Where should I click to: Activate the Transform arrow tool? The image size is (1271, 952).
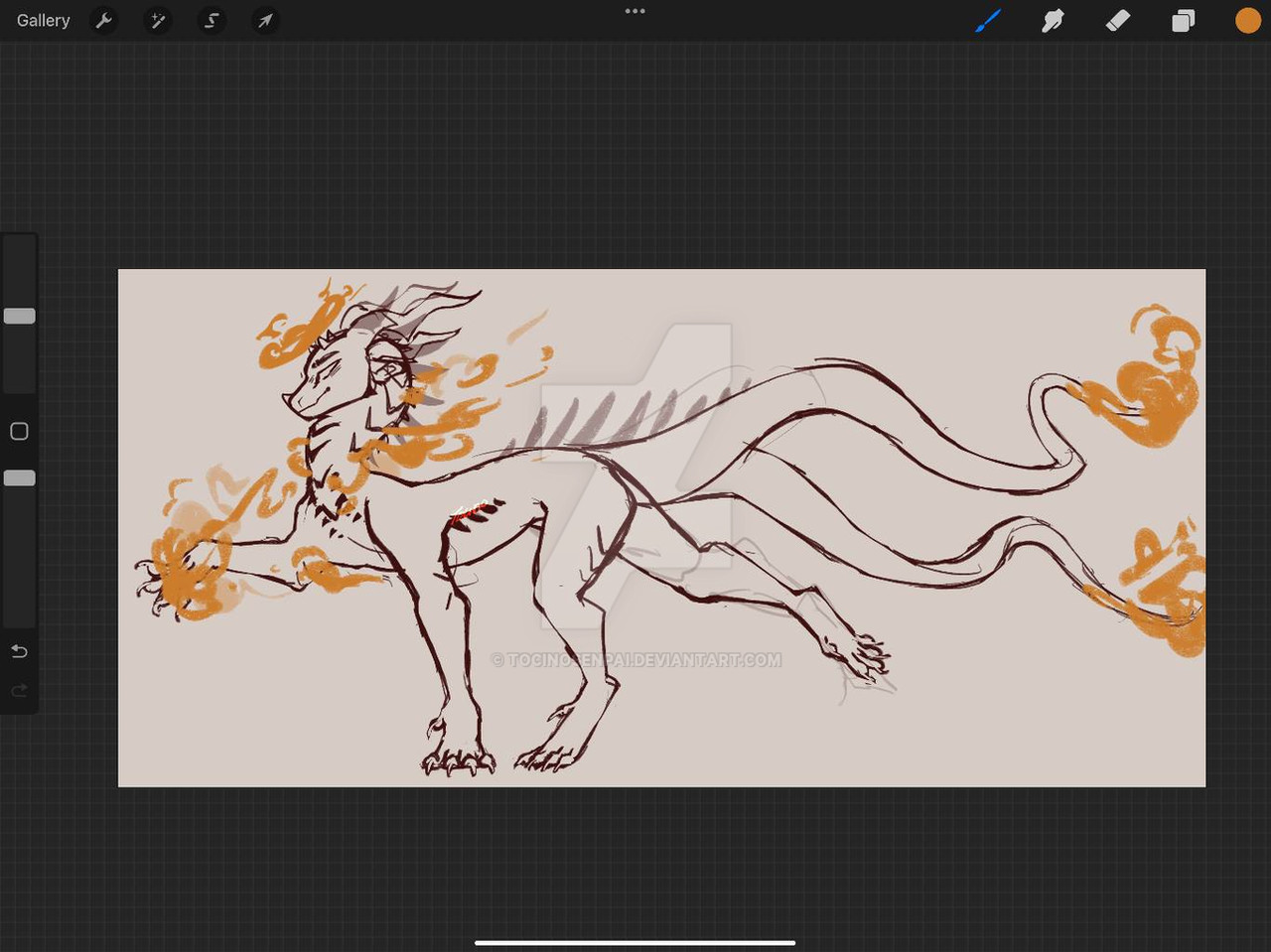(x=265, y=20)
